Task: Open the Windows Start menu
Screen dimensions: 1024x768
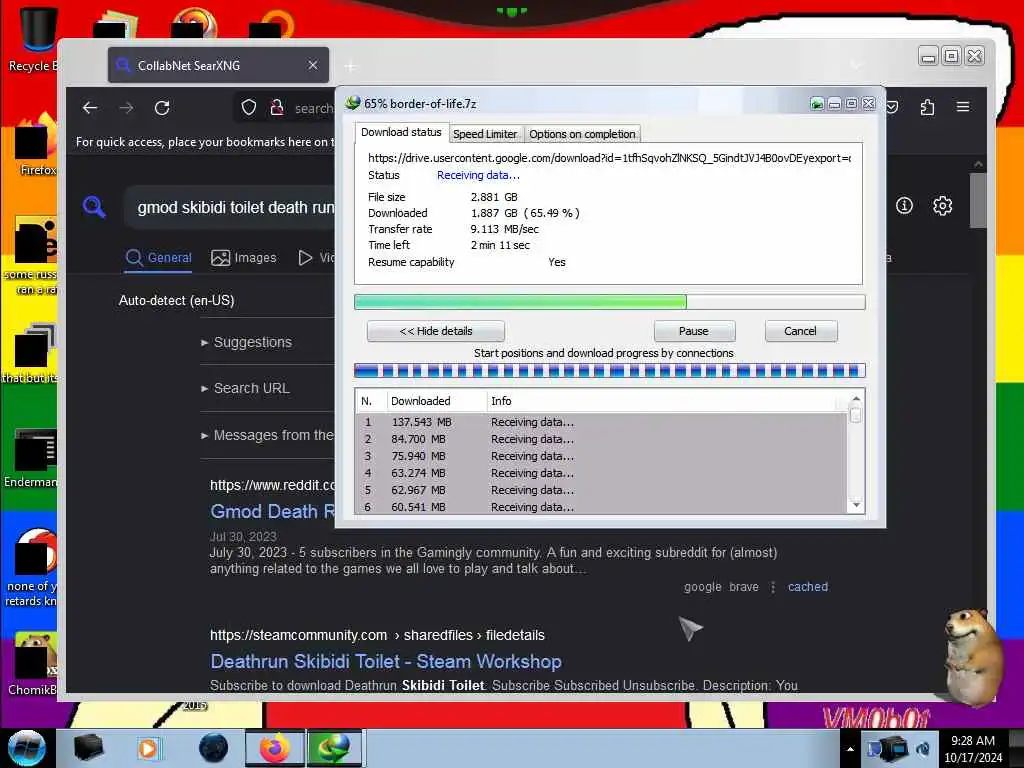Action: (x=26, y=748)
